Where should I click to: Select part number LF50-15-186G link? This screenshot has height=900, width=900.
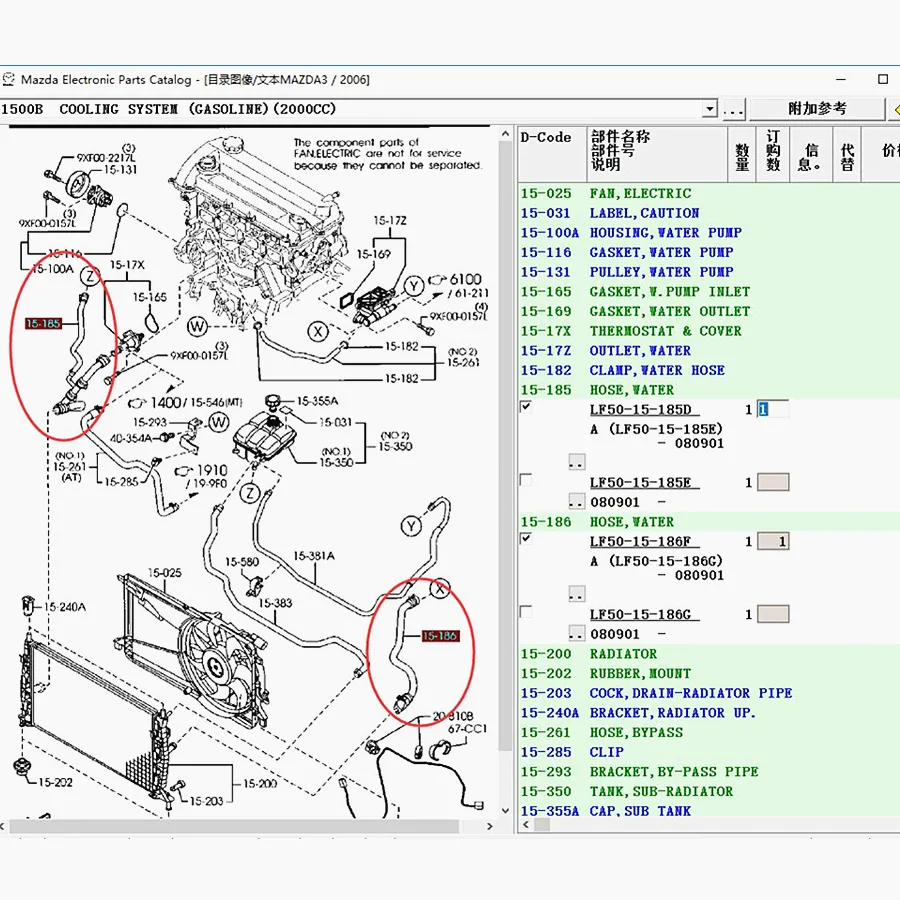coord(645,615)
